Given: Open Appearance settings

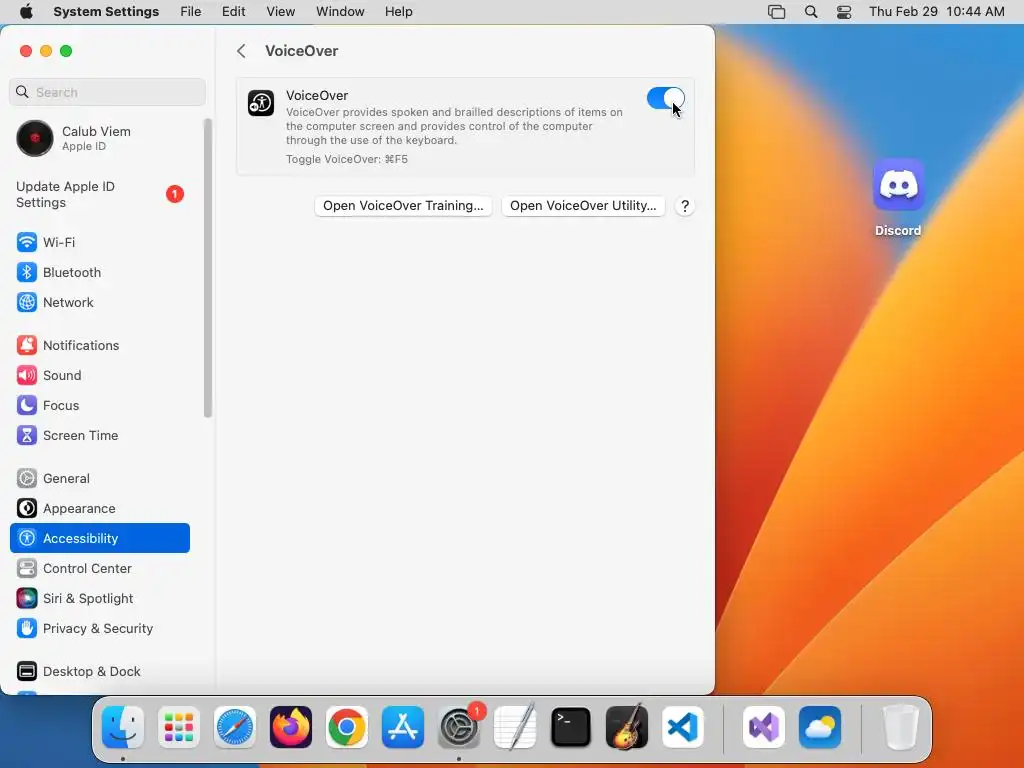Looking at the screenshot, I should tap(99, 509).
